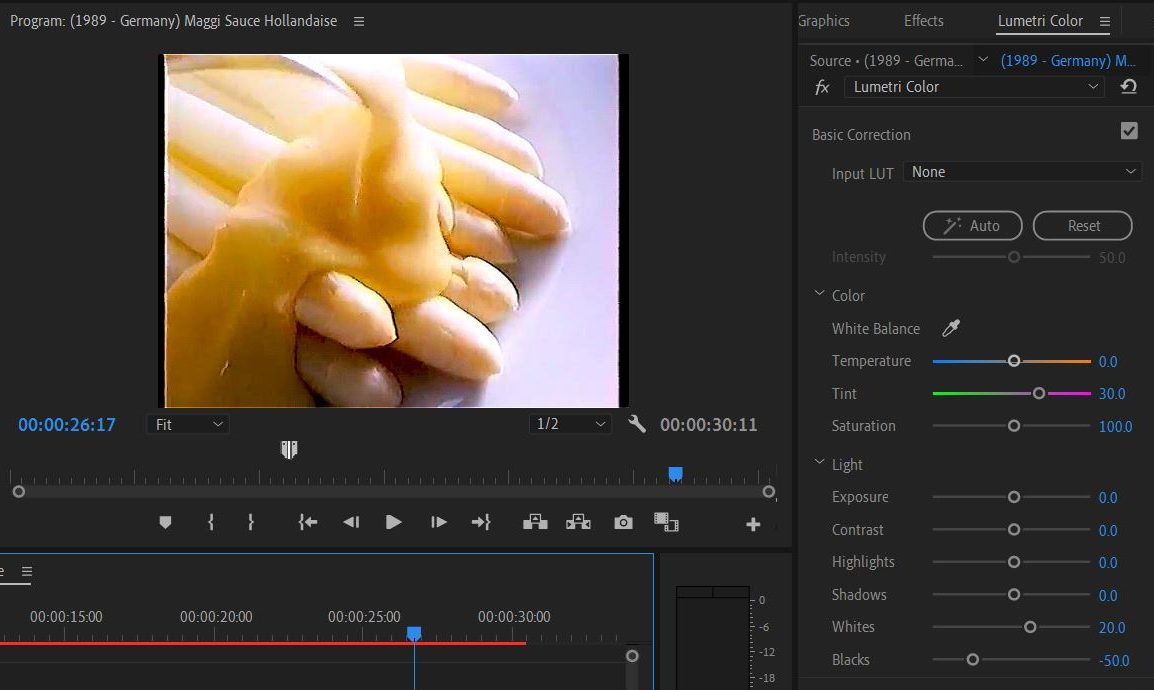Collapse the Light section
The width and height of the screenshot is (1154, 690).
pos(819,463)
